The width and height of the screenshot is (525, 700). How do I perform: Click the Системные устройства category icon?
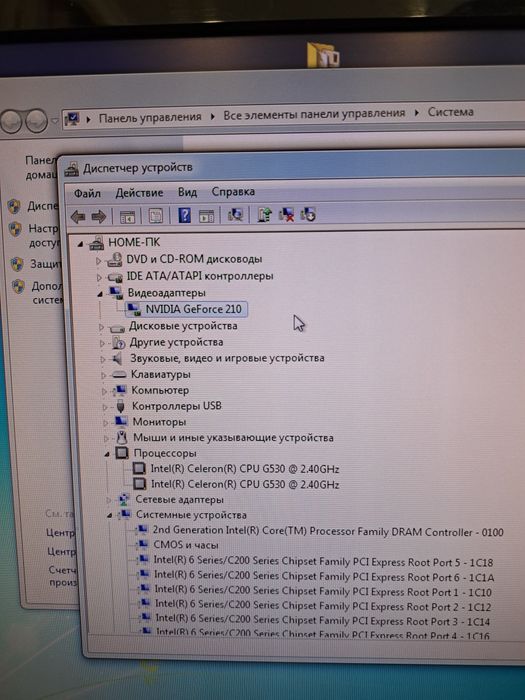[x=125, y=515]
